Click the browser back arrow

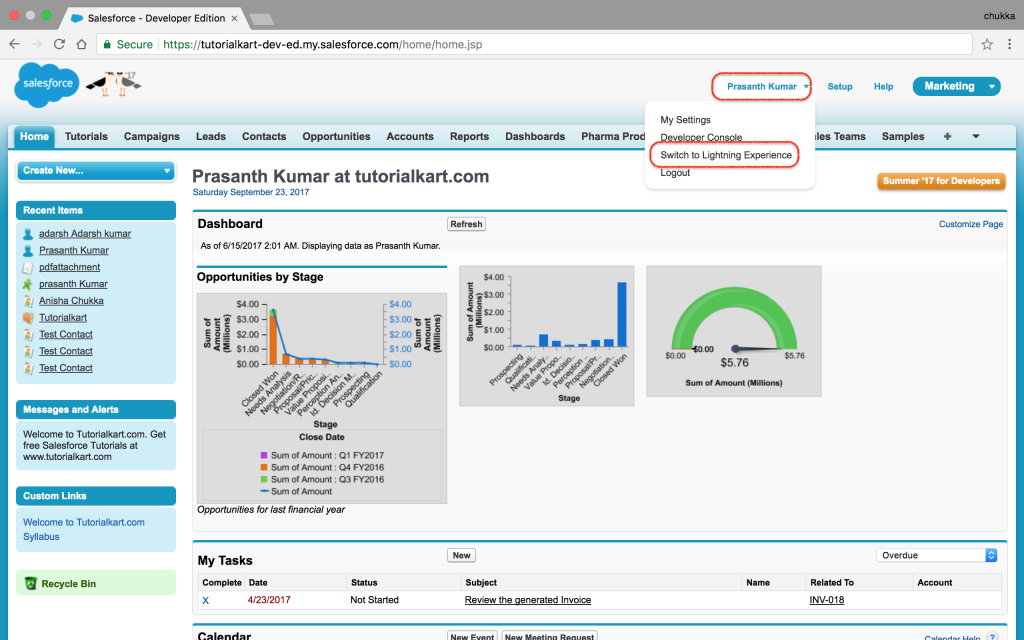click(x=16, y=44)
